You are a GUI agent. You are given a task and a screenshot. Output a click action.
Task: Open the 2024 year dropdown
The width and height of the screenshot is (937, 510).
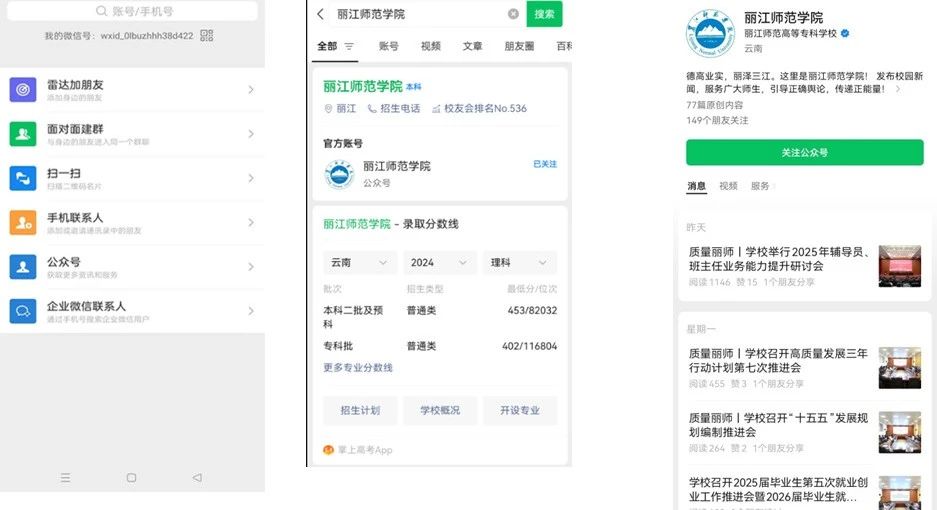[x=439, y=262]
